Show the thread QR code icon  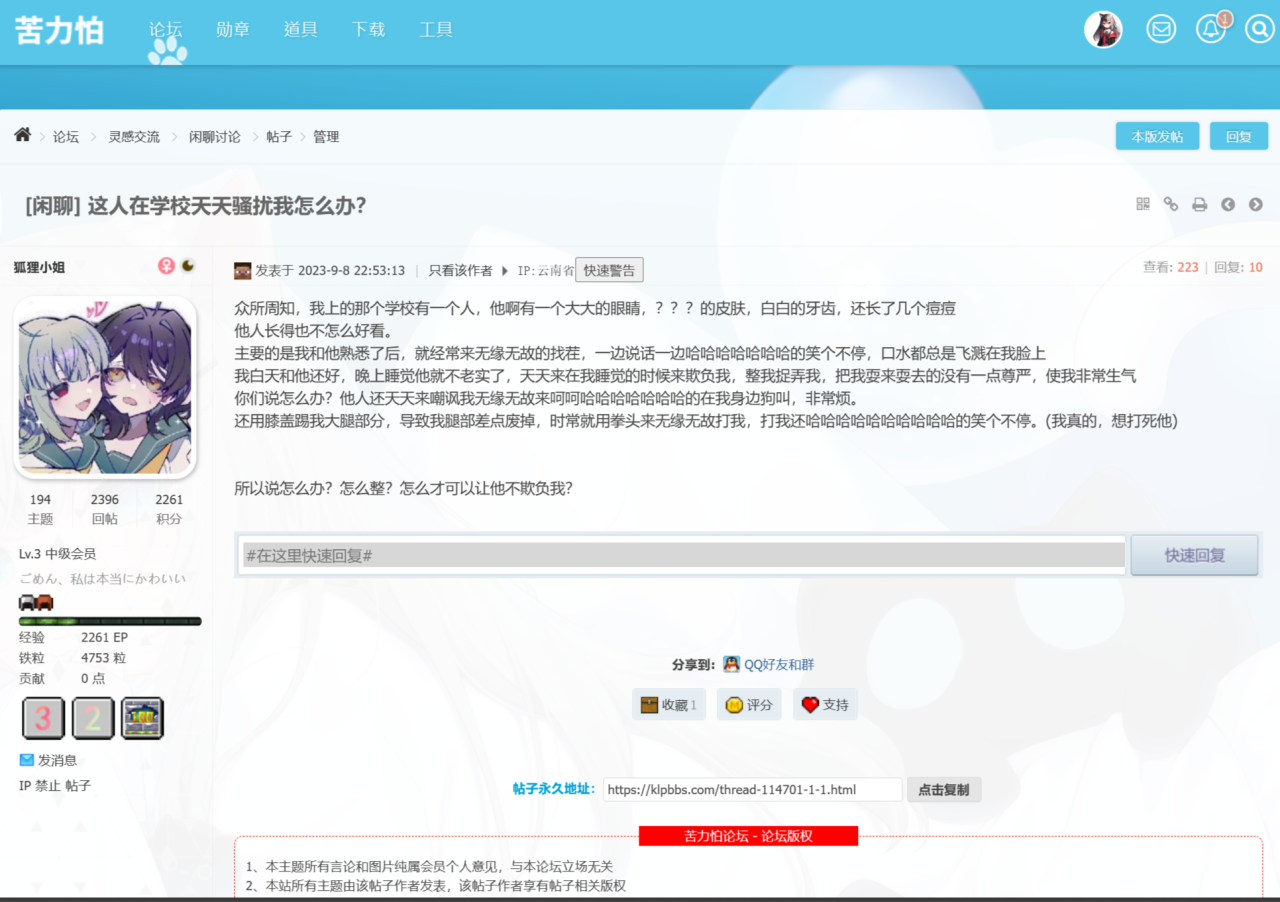[1143, 204]
